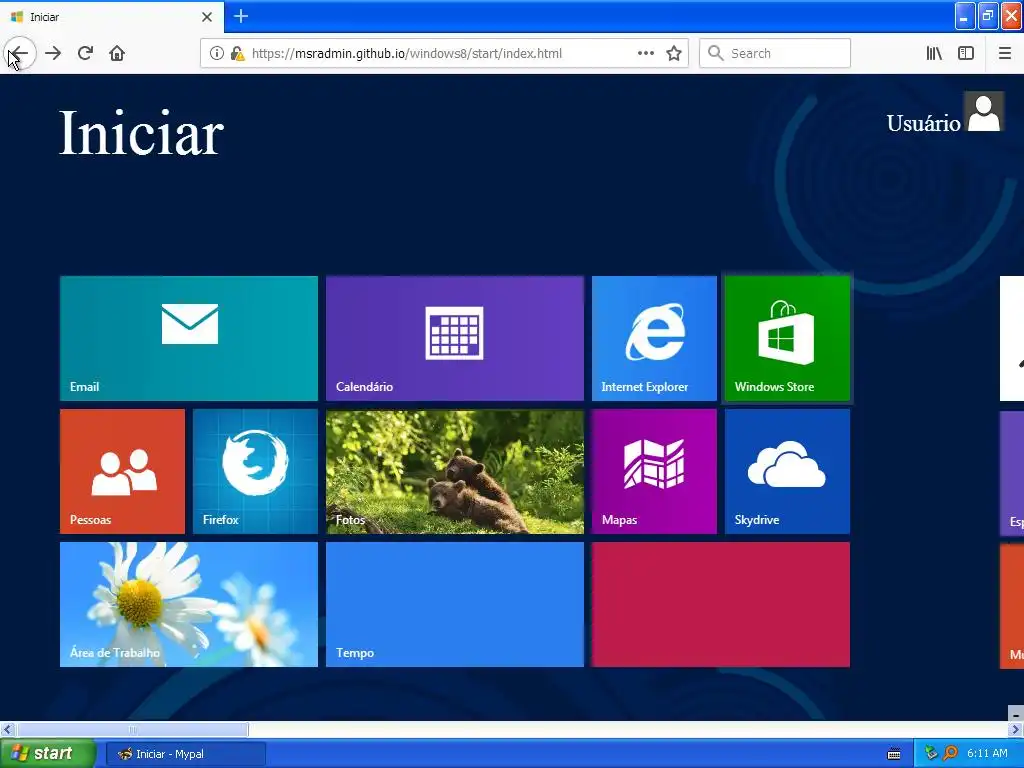Click the unlabeled crimson tile
This screenshot has height=768, width=1024.
720,605
